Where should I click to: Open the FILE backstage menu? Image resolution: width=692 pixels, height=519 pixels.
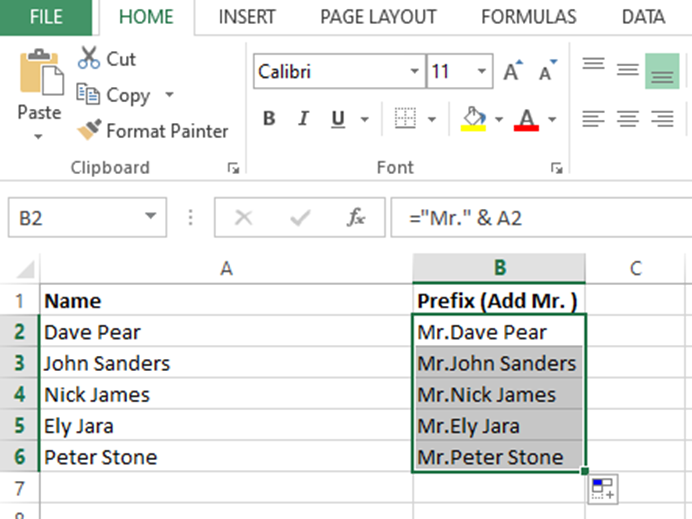point(46,17)
